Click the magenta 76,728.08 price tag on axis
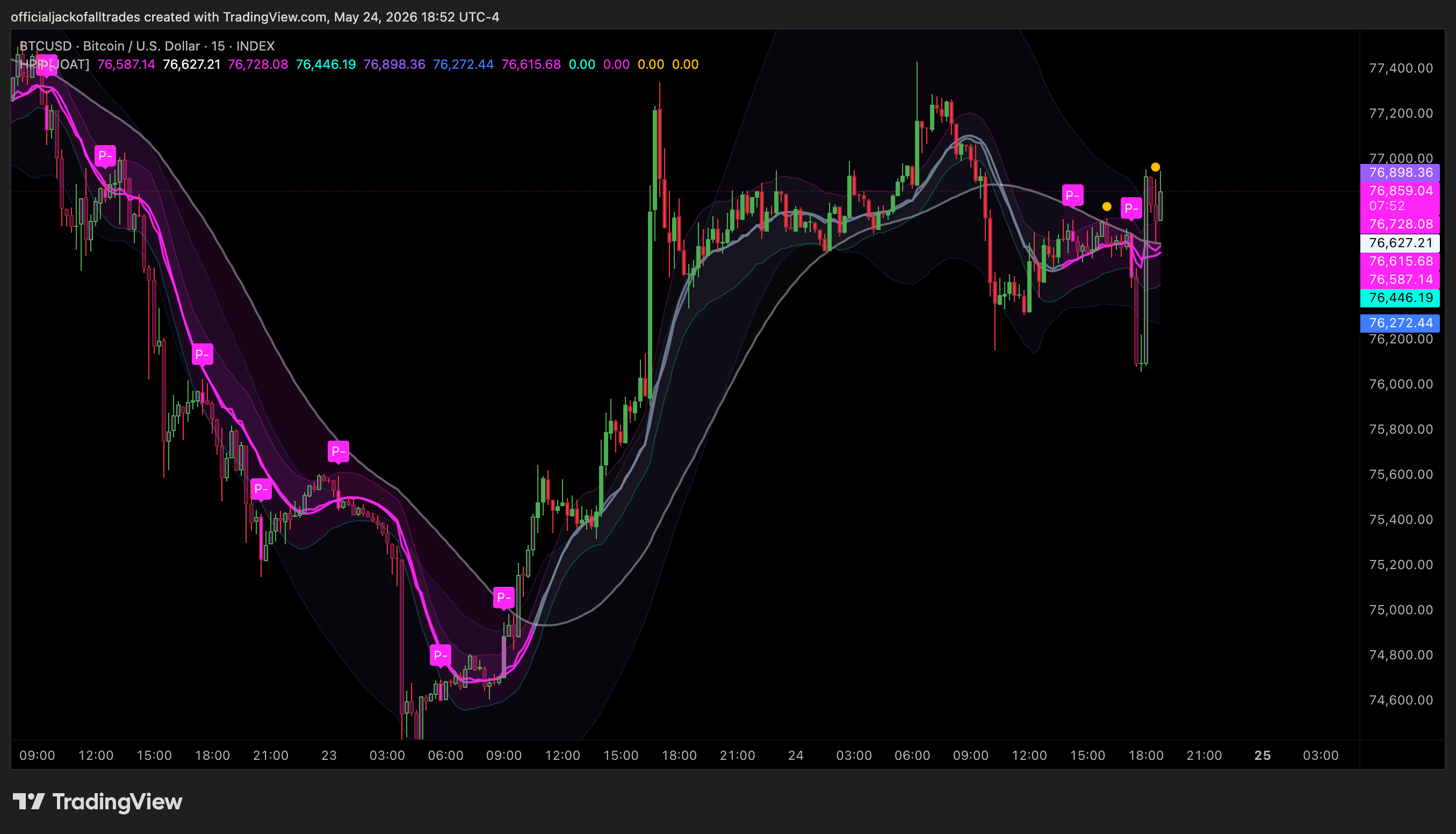 point(1400,224)
